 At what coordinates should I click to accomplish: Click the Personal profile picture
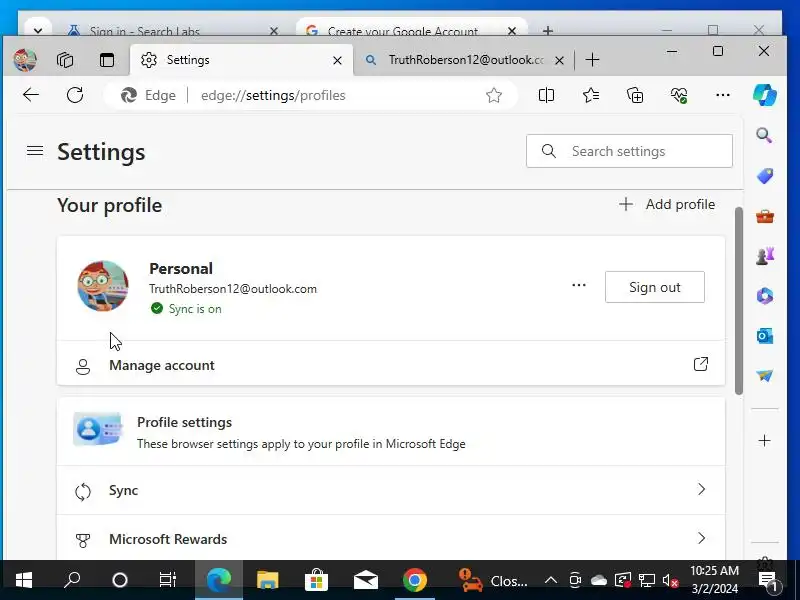click(x=103, y=286)
